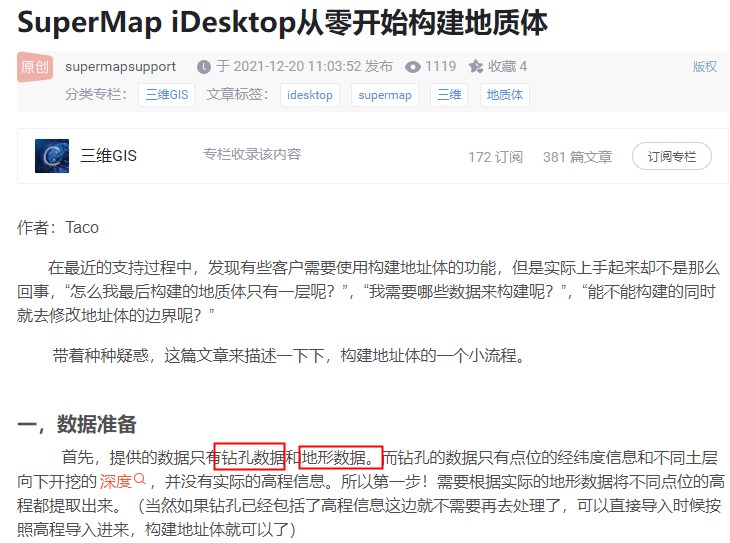Click the 一，数据准备 section heading
This screenshot has width=730, height=543.
[x=77, y=424]
